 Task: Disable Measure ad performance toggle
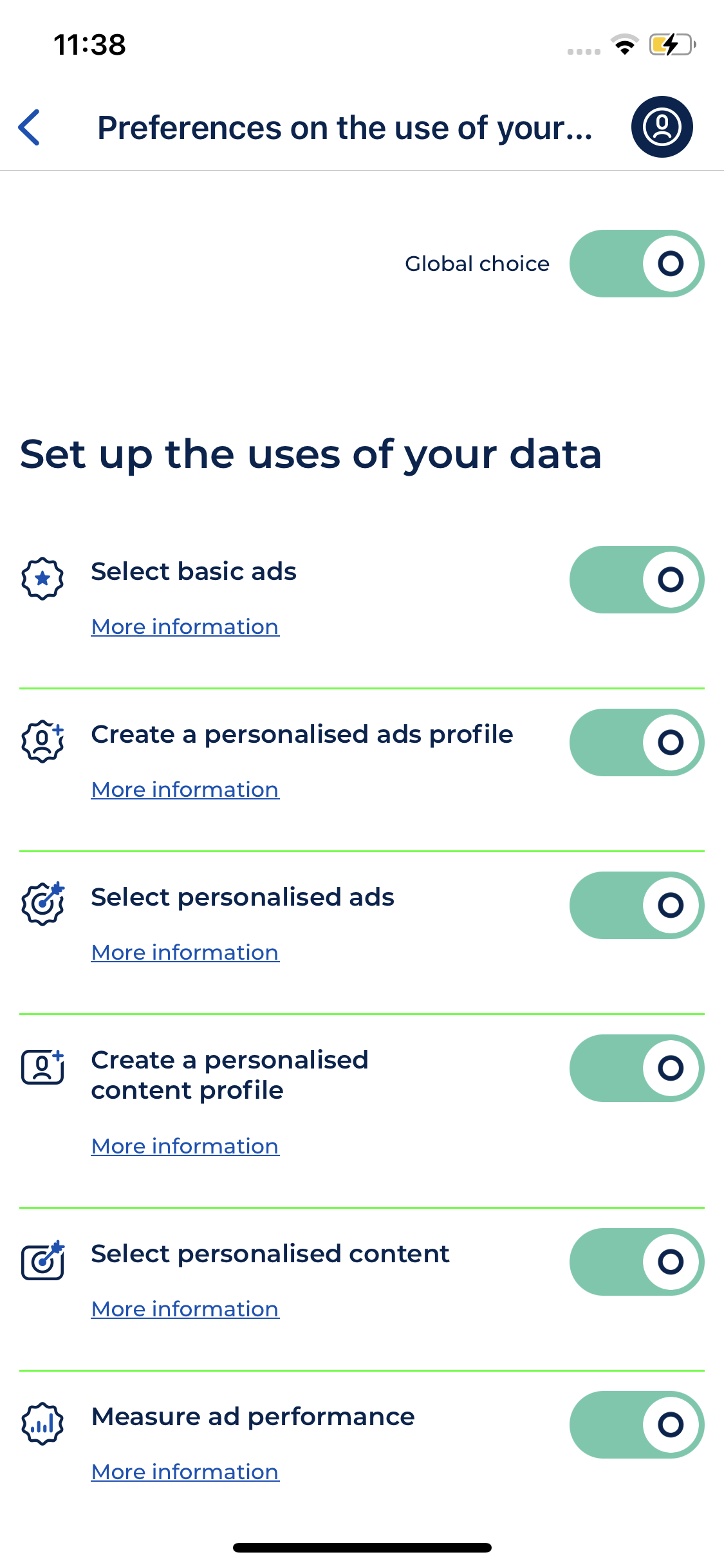[x=636, y=1424]
